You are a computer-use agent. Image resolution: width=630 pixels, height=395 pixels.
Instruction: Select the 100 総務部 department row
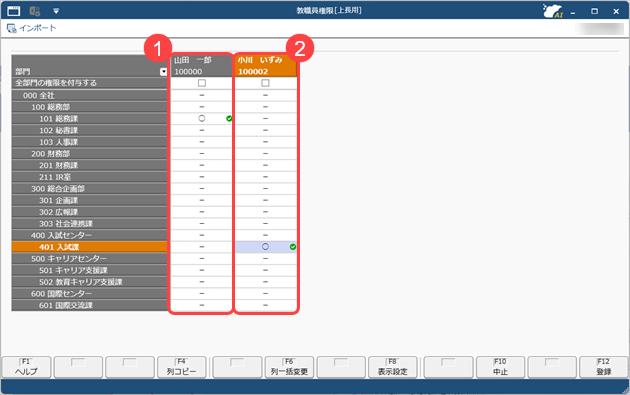point(89,107)
